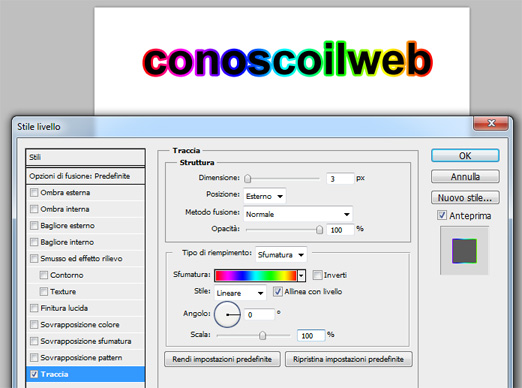Click the style preview thumbnail under Anteprima
The height and width of the screenshot is (388, 522).
coord(464,251)
